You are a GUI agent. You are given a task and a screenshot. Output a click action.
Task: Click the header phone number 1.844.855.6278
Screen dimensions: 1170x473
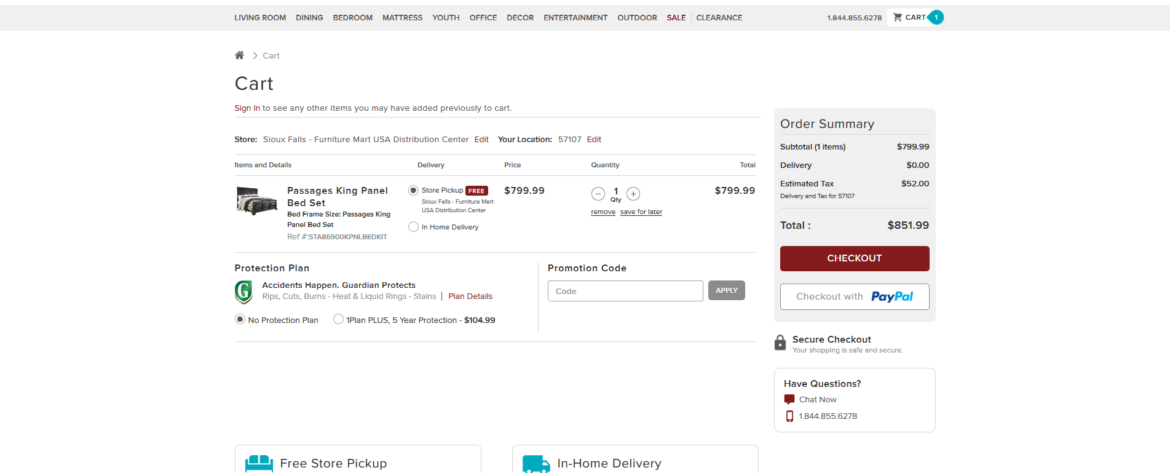pos(854,17)
